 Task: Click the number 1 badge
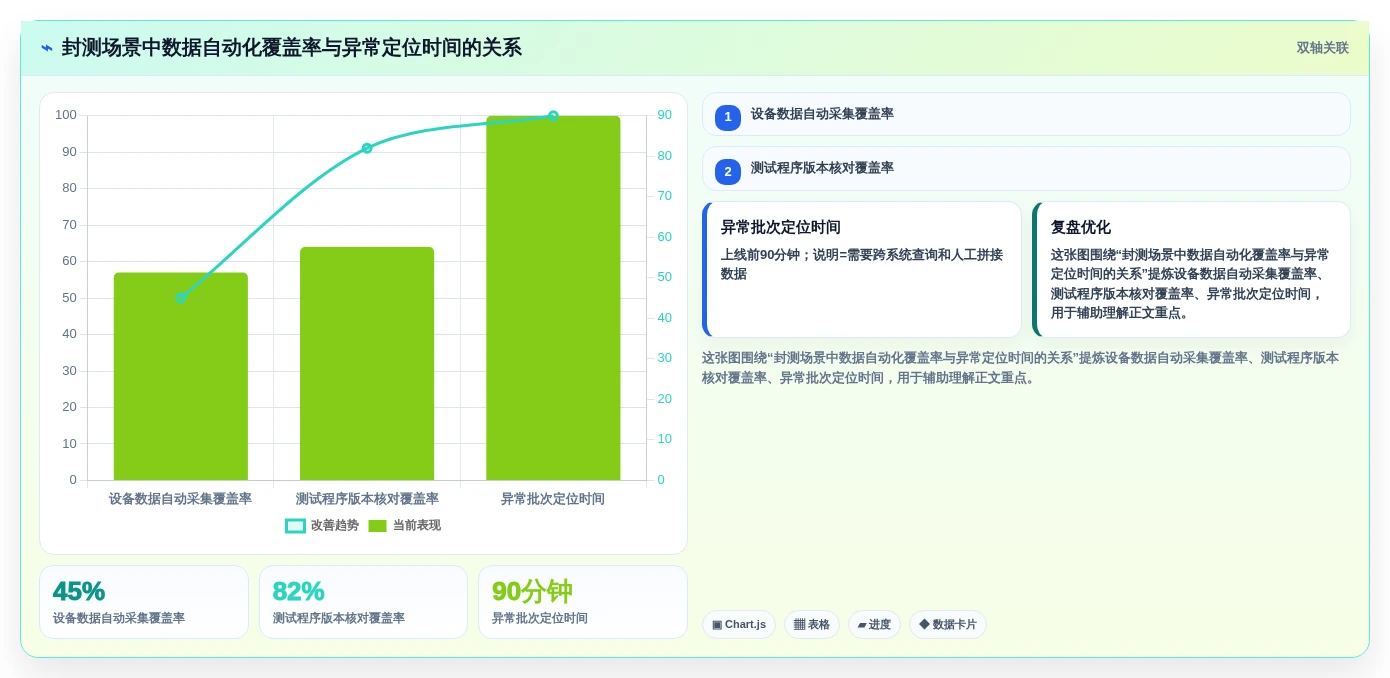[x=728, y=117]
